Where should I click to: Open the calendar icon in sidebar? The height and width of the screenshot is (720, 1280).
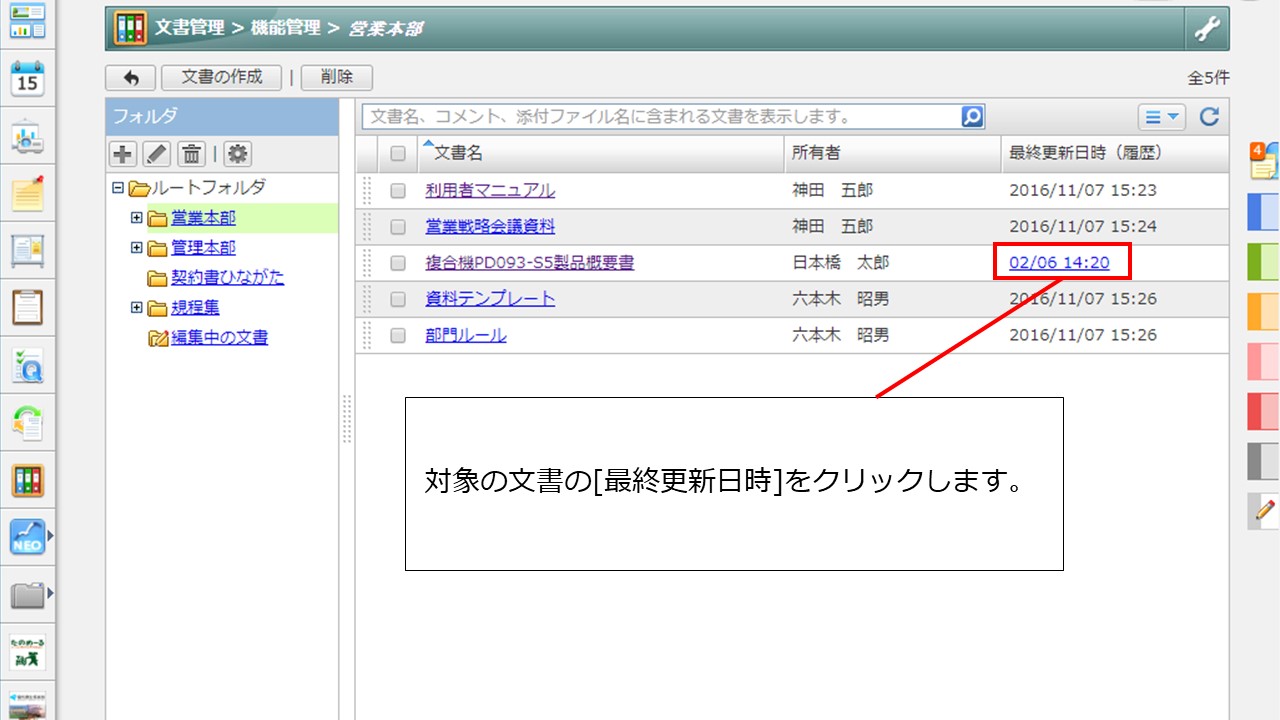(x=27, y=78)
